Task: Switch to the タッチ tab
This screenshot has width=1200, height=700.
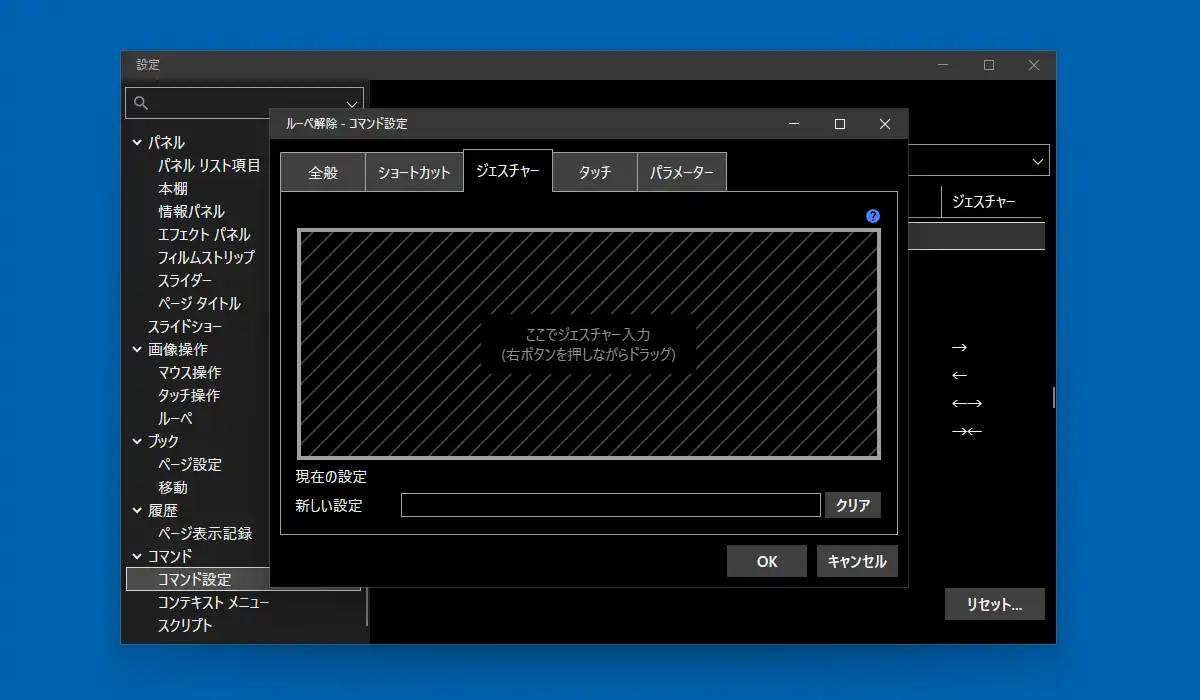Action: (x=595, y=172)
